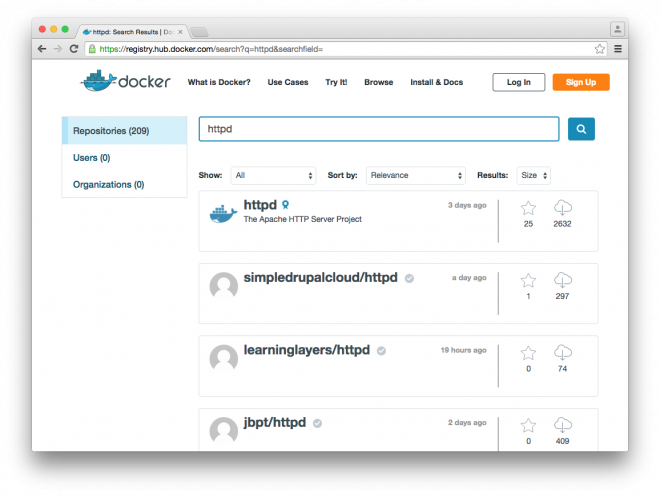Screen dimensions: 660x497
Task: Click the httpd search input field
Action: click(x=379, y=129)
